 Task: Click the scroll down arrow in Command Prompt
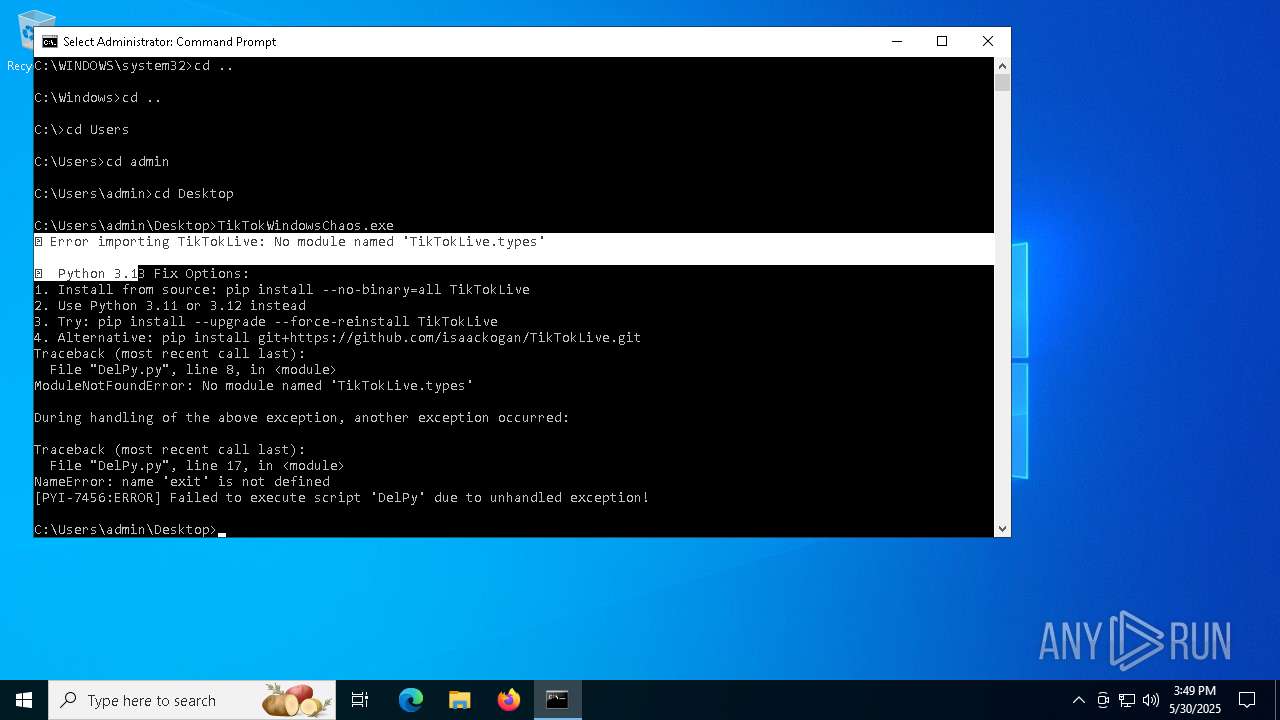pyautogui.click(x=1002, y=529)
